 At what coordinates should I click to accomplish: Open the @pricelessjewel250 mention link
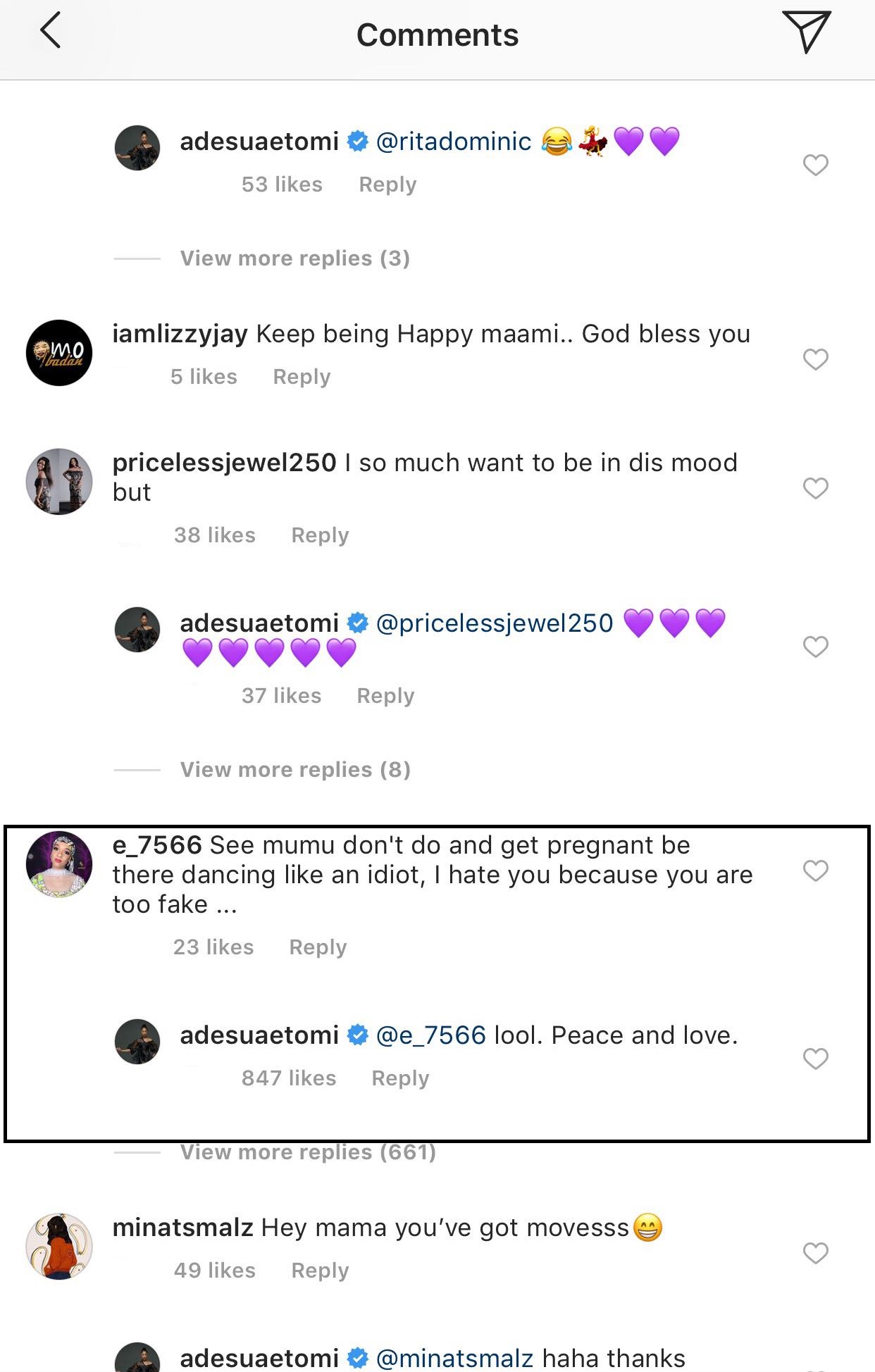click(495, 623)
